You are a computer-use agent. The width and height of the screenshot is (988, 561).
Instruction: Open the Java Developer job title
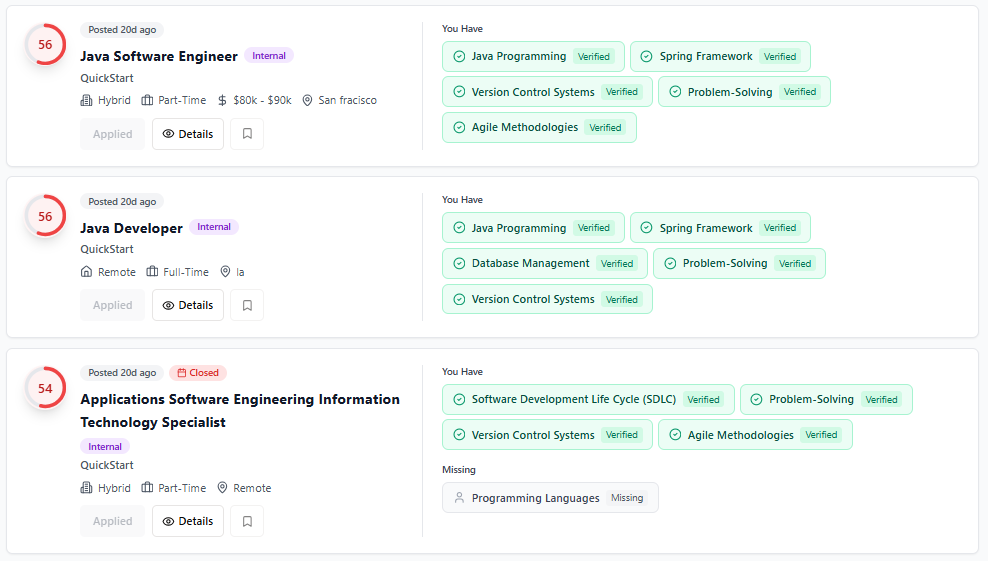click(x=131, y=228)
